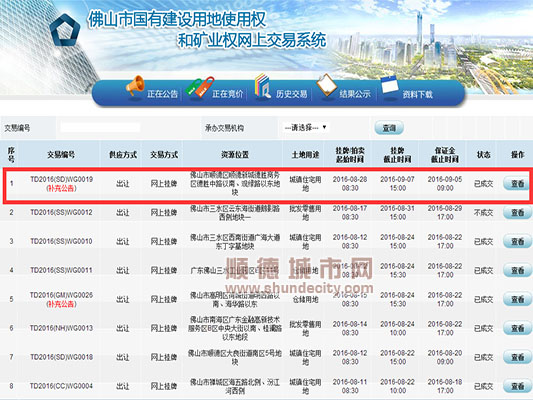Image resolution: width=533 pixels, height=400 pixels.
Task: Click location text 佛山市顺德区大良街道南区5号地块
Action: point(235,357)
